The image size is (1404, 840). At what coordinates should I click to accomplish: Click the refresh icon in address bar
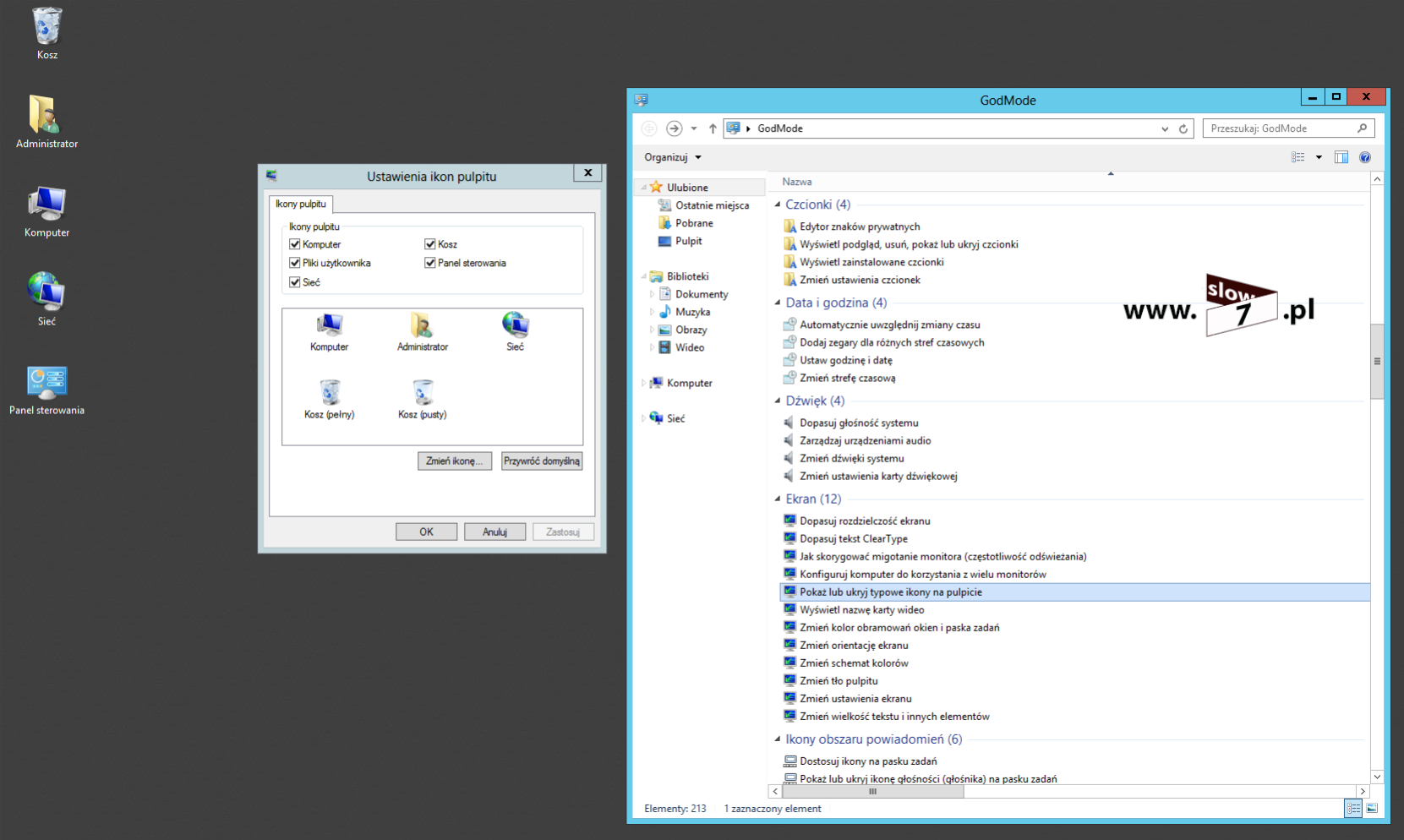click(x=1183, y=128)
